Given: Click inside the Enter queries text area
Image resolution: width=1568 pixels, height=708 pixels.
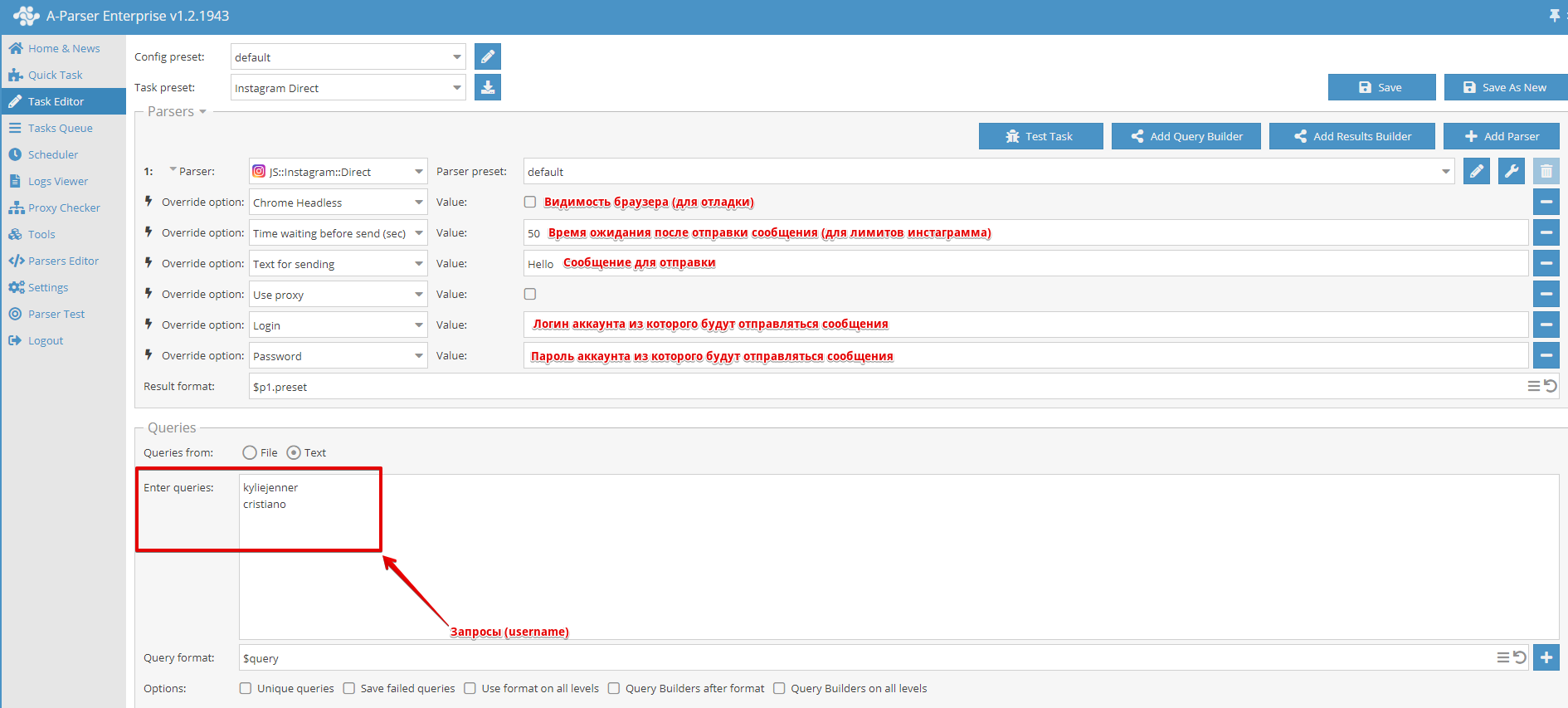Looking at the screenshot, I should pyautogui.click(x=899, y=556).
